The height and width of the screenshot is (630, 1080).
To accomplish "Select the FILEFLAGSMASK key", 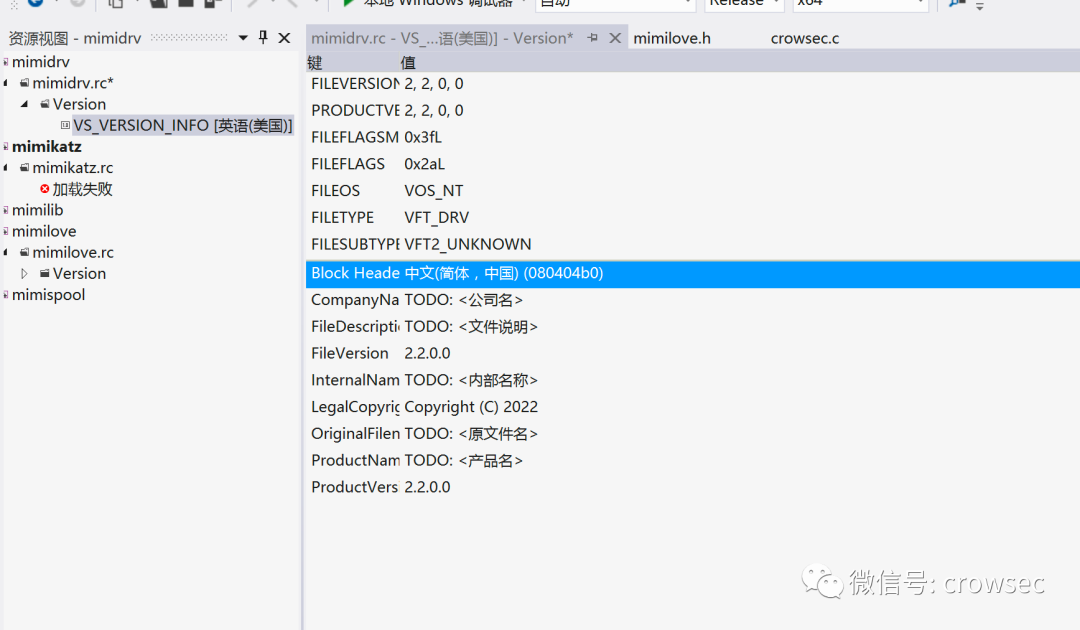I will coord(355,138).
